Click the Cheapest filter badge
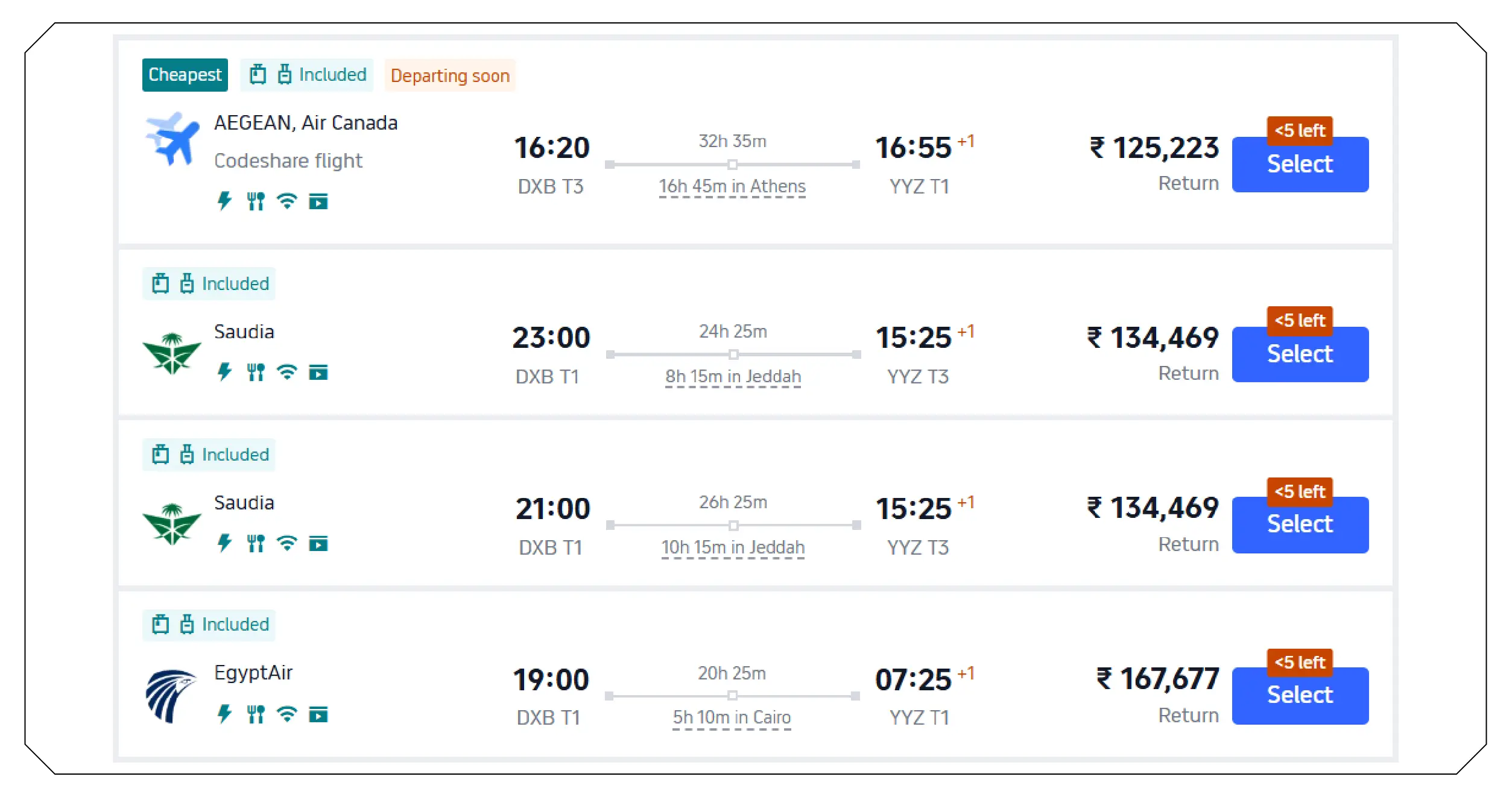1512x797 pixels. tap(185, 74)
